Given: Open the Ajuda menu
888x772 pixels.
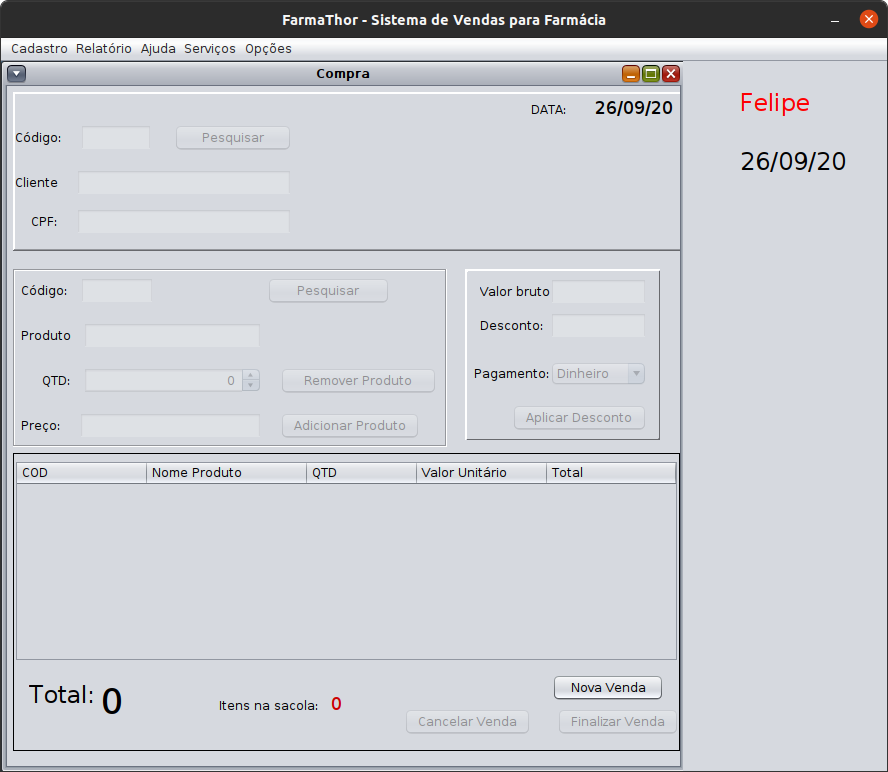Looking at the screenshot, I should coord(158,49).
